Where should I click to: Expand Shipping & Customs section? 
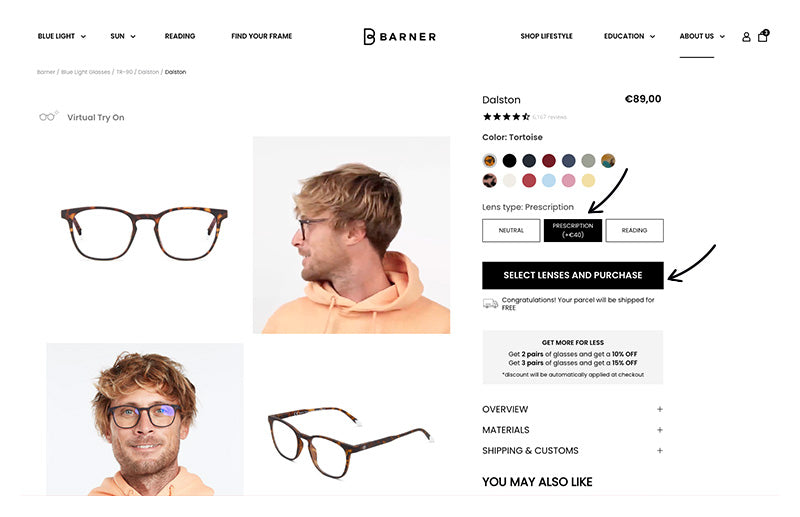pos(572,451)
